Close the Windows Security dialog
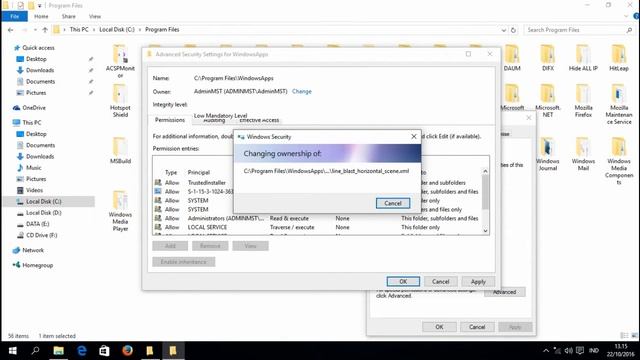The image size is (640, 360). pos(413,136)
